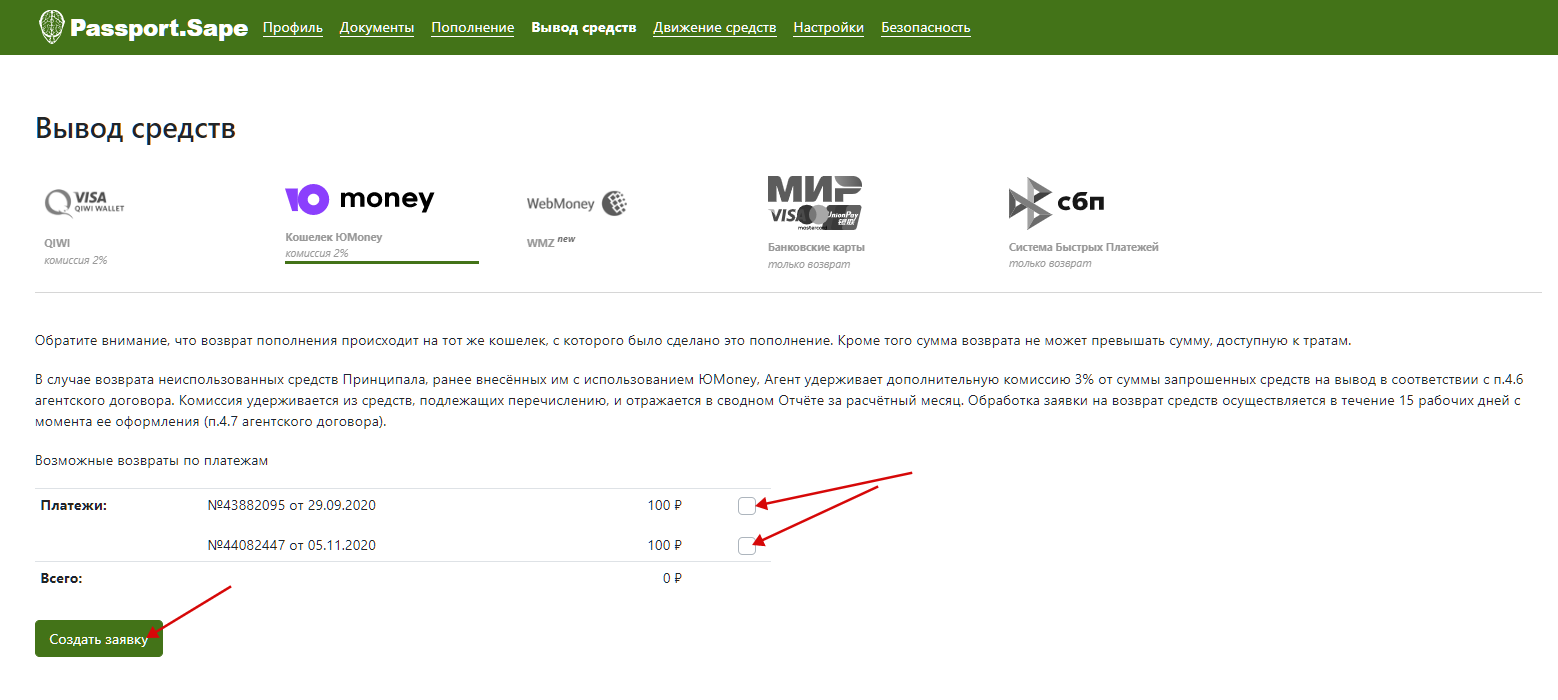Select the QIWI Visa Wallet logo
Viewport: 1558px width, 700px height.
click(x=85, y=203)
